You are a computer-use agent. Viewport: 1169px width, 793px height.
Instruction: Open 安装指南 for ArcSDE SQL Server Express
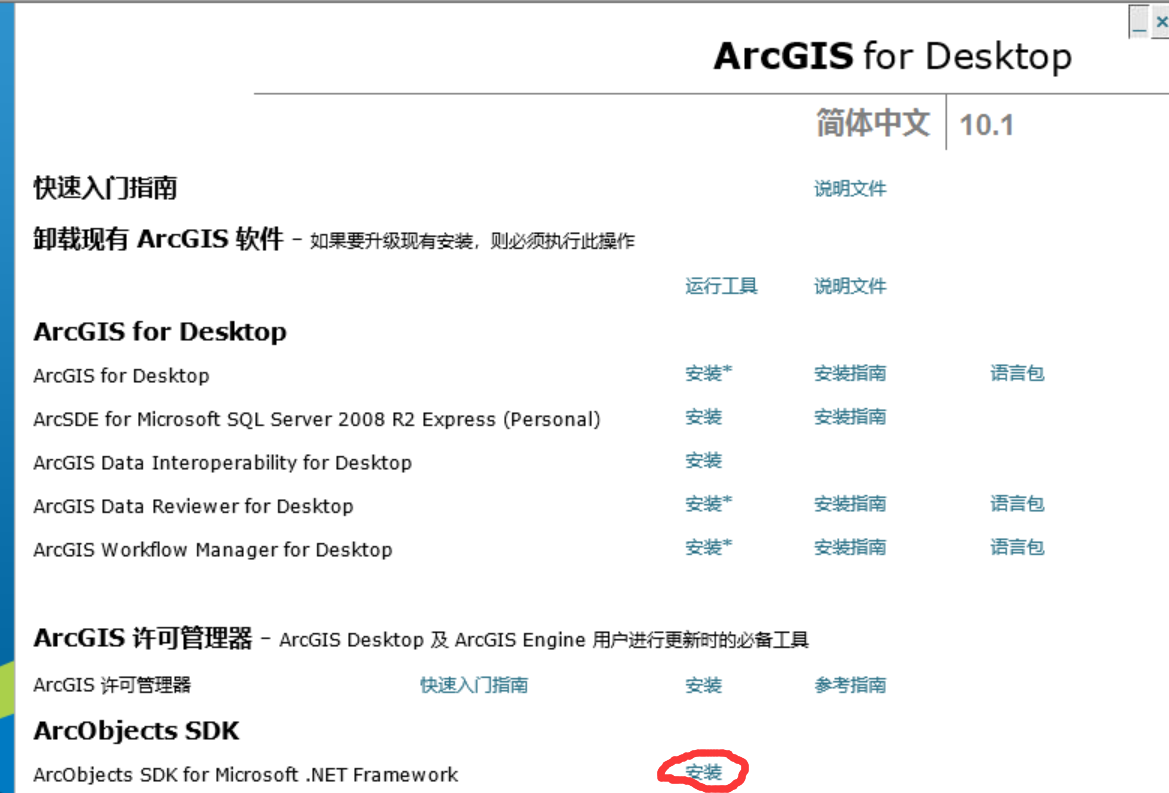[850, 417]
